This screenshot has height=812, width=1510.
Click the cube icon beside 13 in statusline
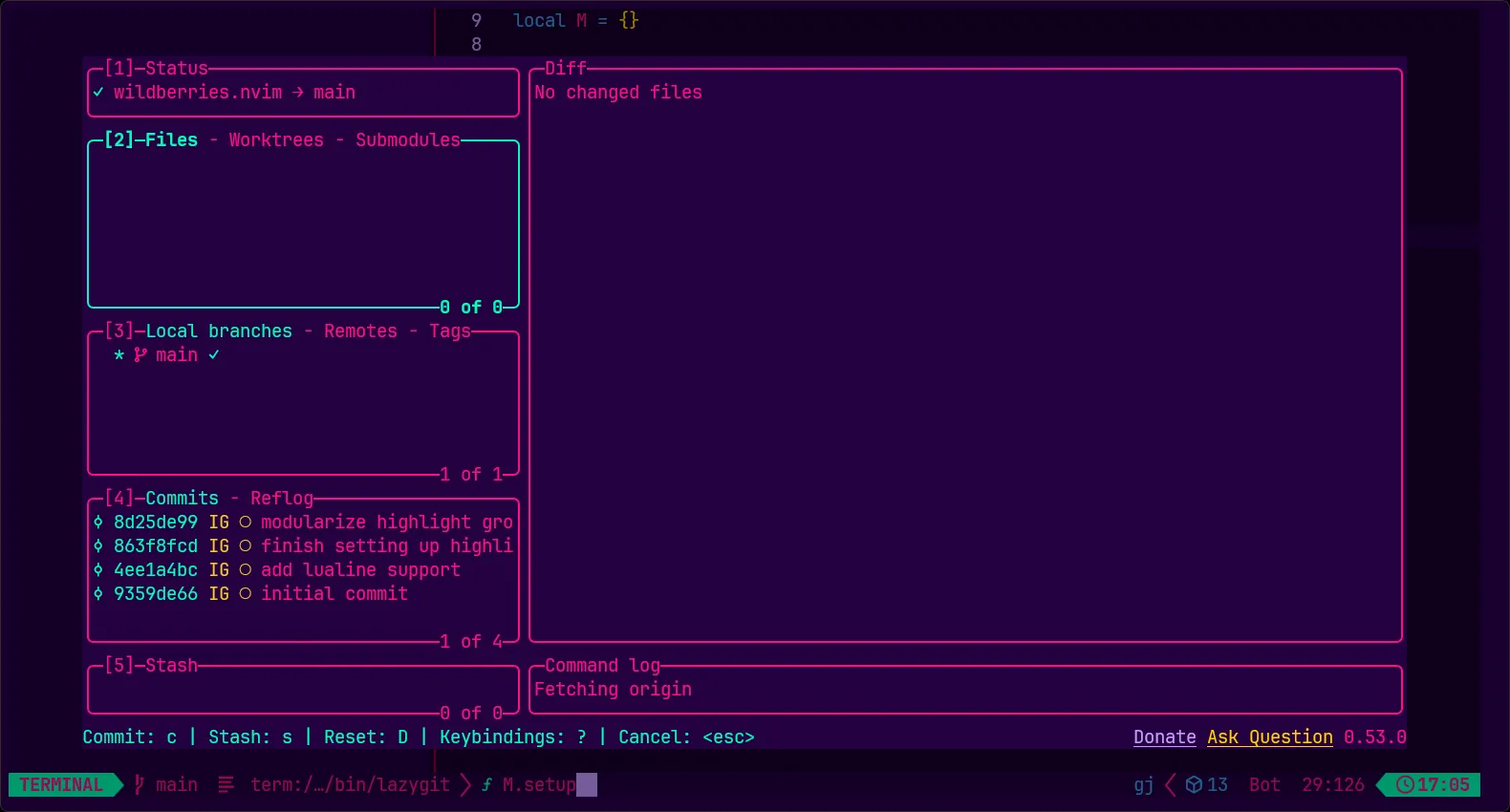click(x=1194, y=784)
